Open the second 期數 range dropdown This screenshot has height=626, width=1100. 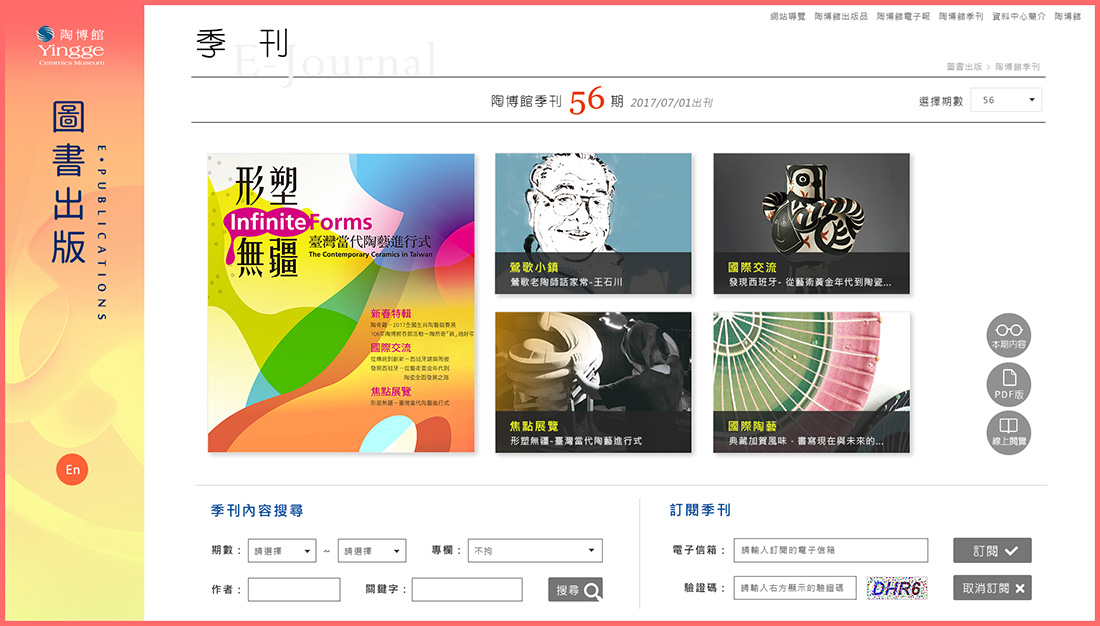(372, 551)
